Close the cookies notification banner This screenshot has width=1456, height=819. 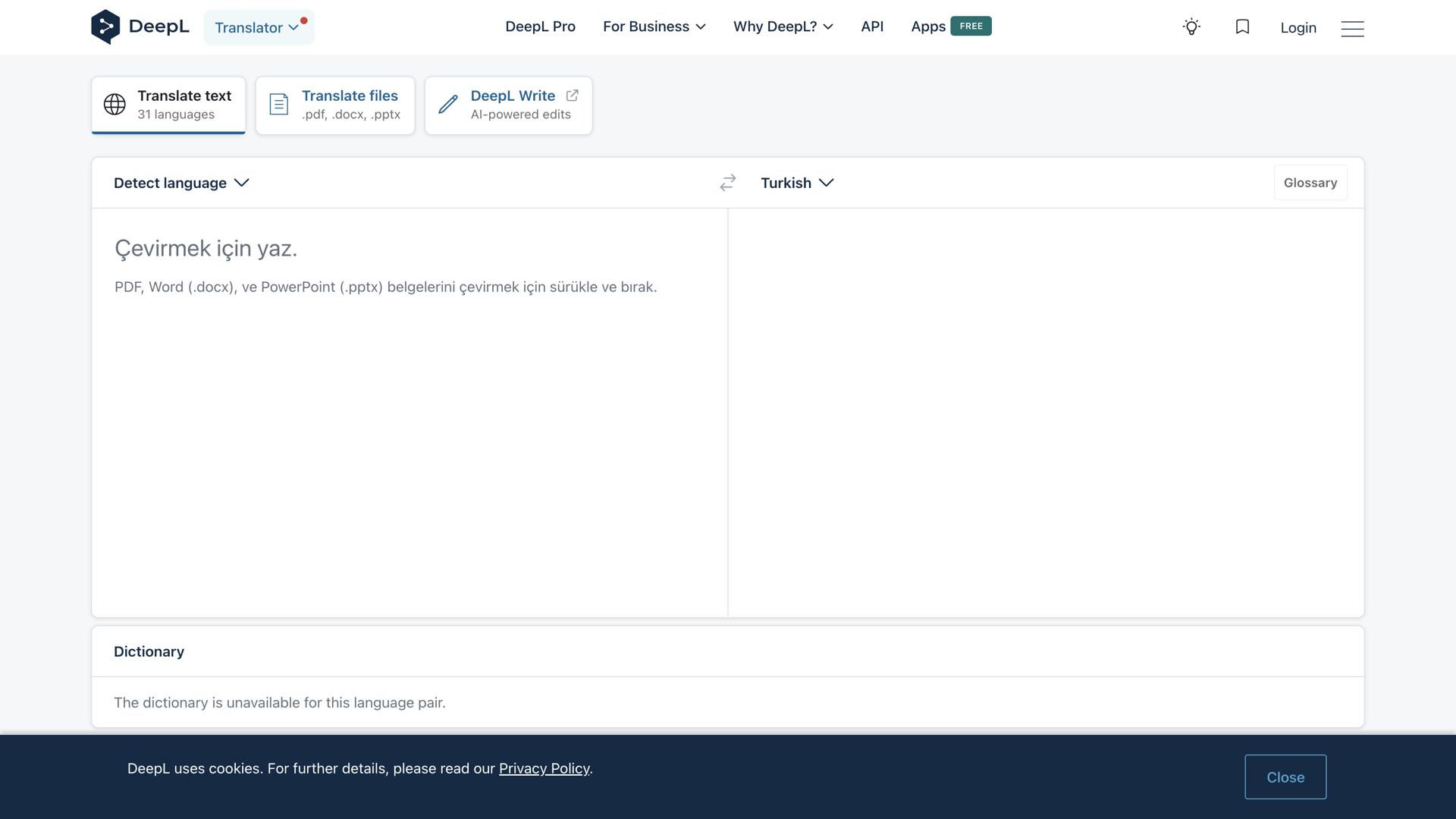point(1285,777)
